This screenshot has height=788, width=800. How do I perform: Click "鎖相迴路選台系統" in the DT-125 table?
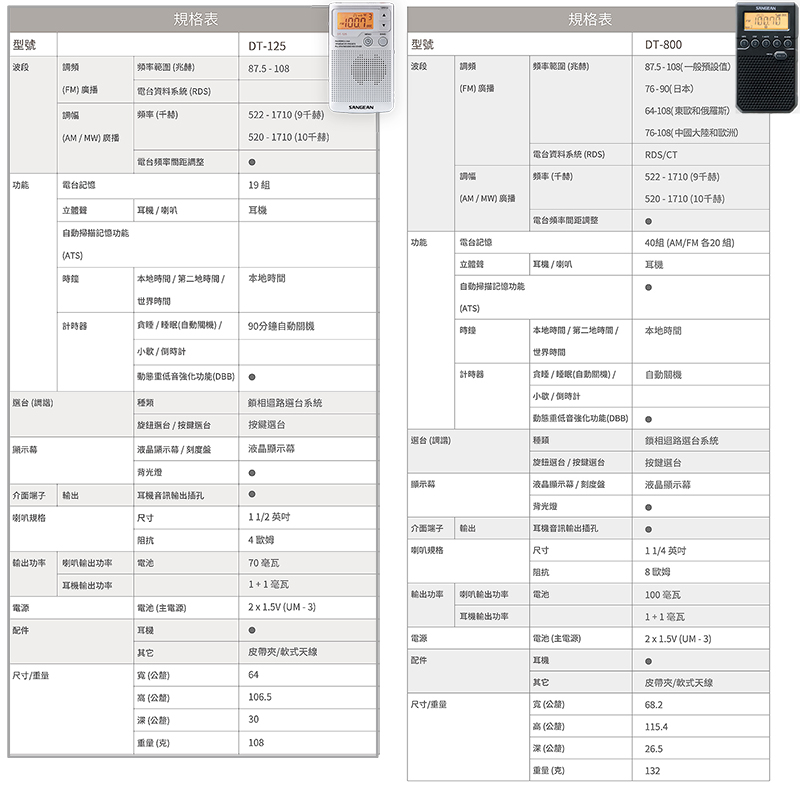point(285,403)
